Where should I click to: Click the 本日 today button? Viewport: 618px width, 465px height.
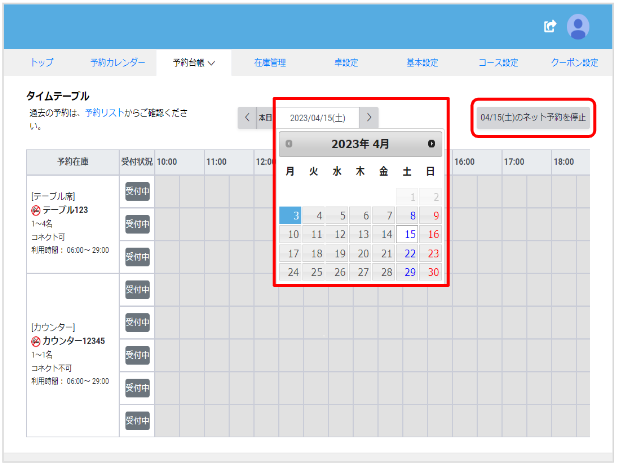click(x=266, y=117)
